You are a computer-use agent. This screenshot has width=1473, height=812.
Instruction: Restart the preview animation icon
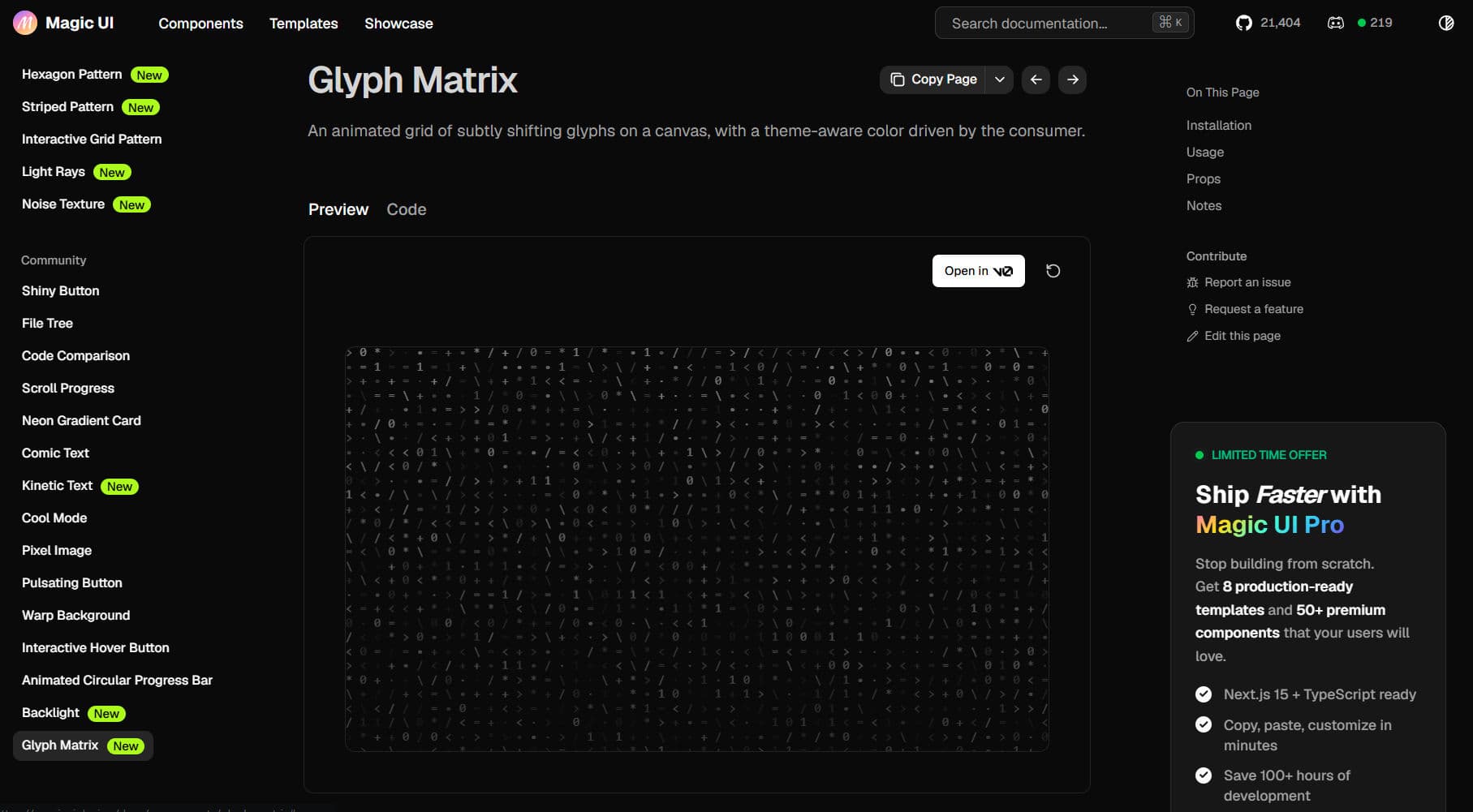click(1053, 271)
